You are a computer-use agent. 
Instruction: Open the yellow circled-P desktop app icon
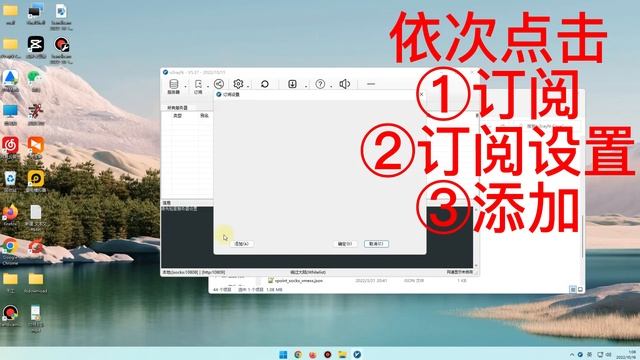click(36, 179)
